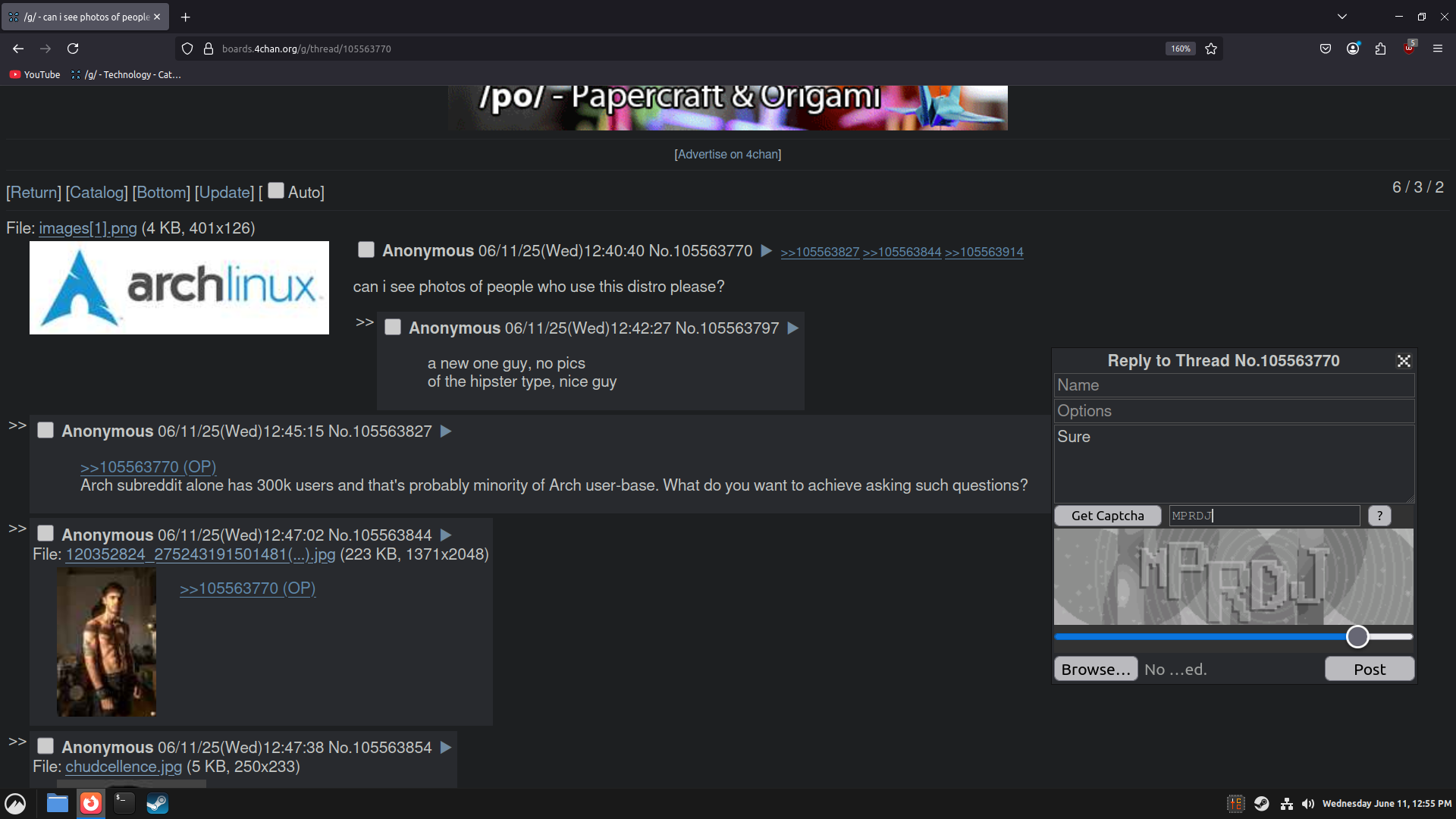Open the tracking protection shield icon
Image resolution: width=1456 pixels, height=819 pixels.
click(x=187, y=49)
